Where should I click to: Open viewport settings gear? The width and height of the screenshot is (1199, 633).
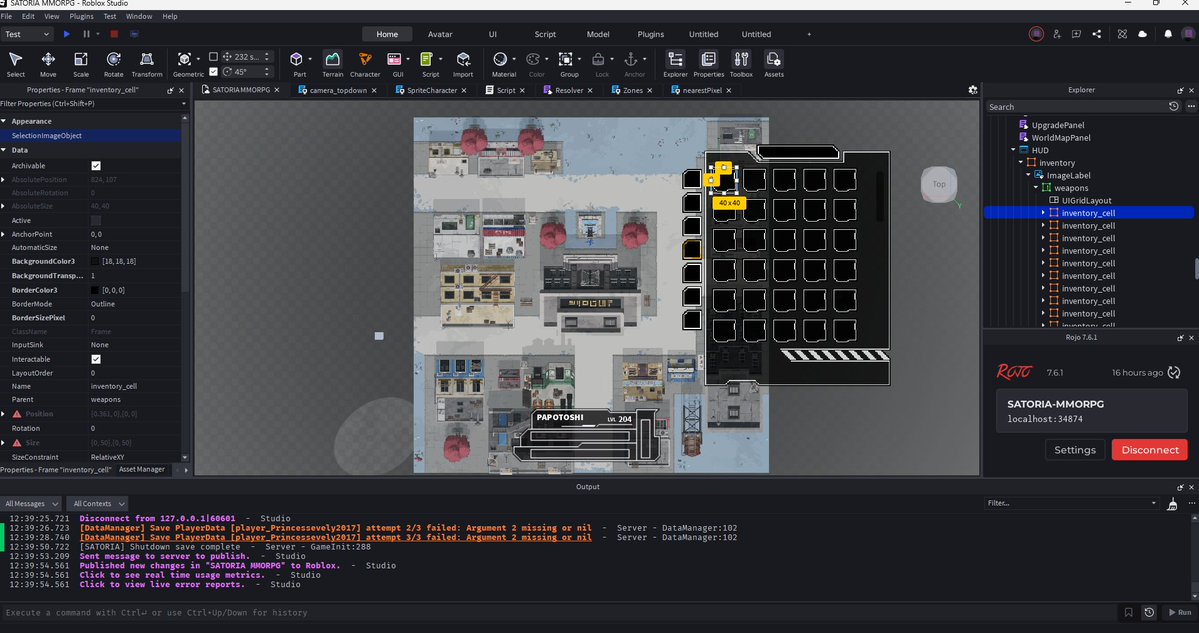(973, 89)
